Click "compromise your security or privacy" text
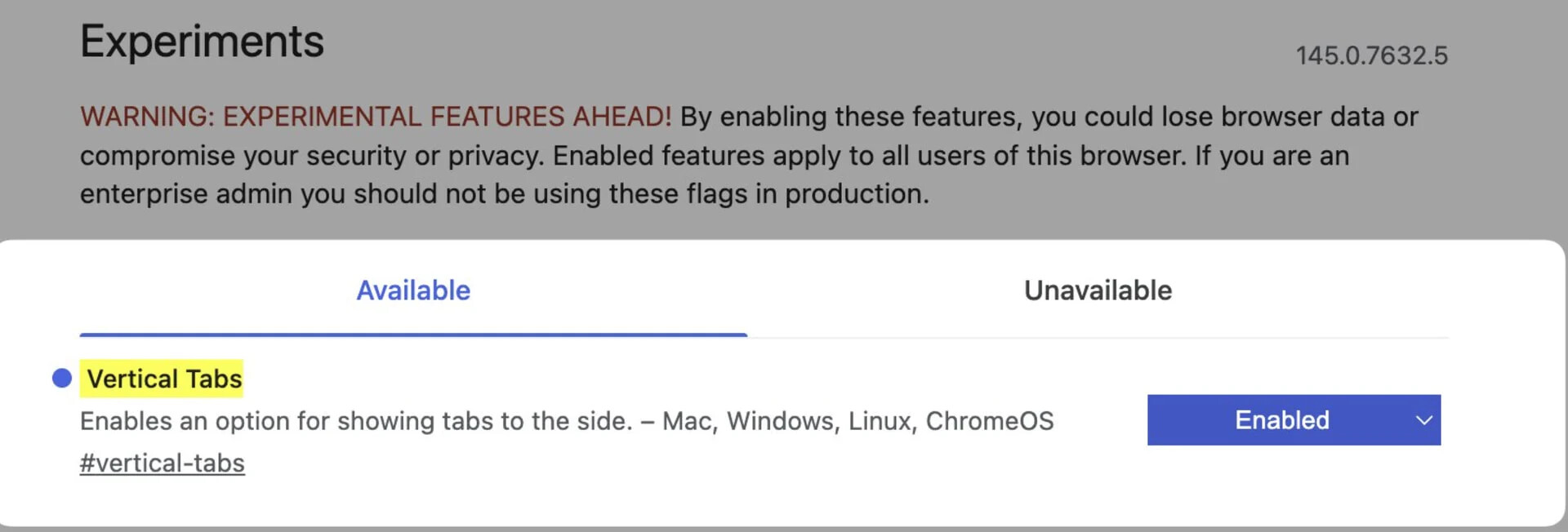1568x532 pixels. coord(310,156)
